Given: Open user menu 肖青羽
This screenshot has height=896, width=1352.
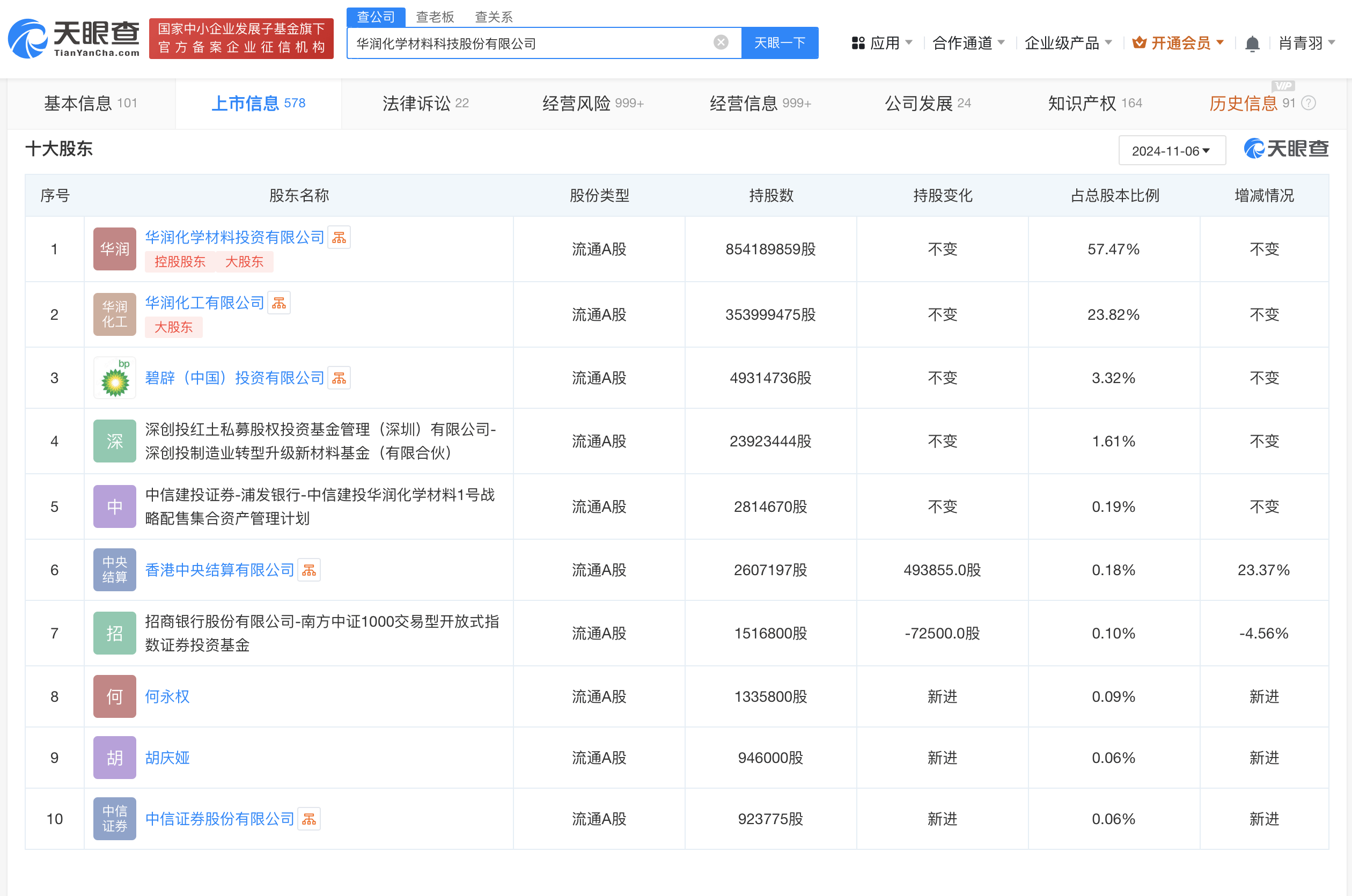Looking at the screenshot, I should point(1306,43).
